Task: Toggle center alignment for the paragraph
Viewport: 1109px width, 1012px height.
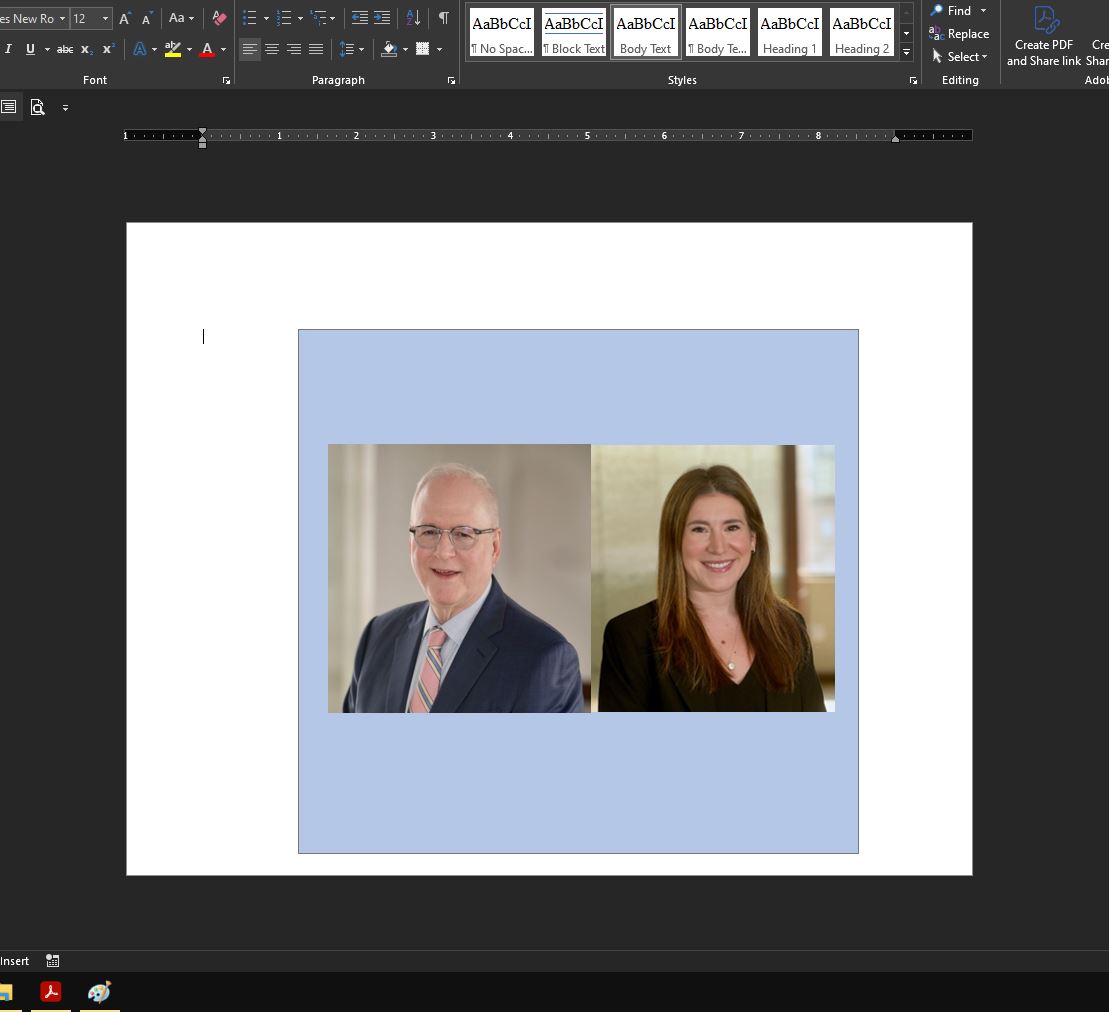Action: click(x=272, y=49)
